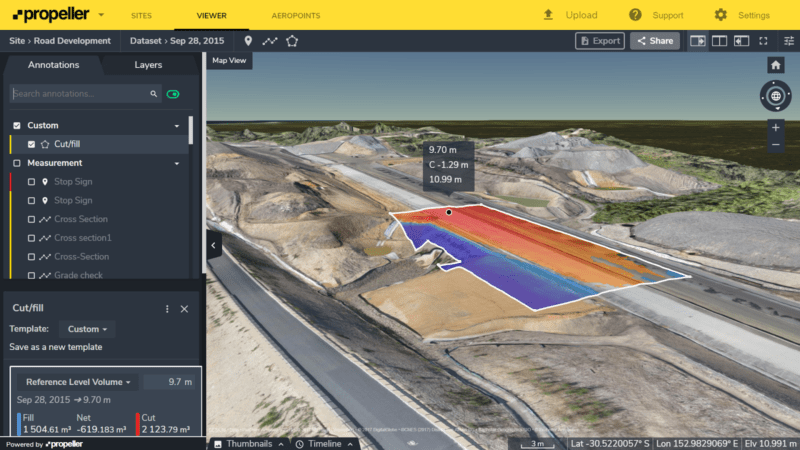Click the Export button
Viewport: 800px width, 450px height.
coord(600,41)
